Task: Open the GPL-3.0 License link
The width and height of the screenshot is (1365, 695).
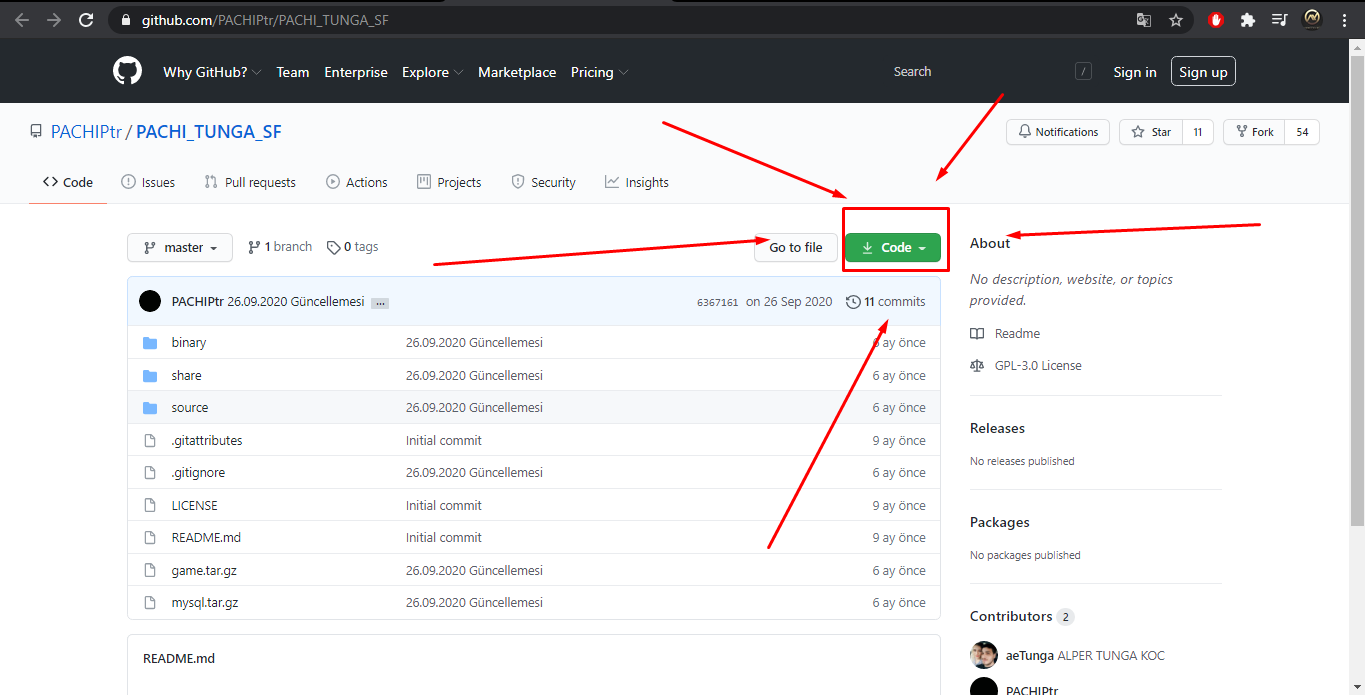Action: [x=1038, y=366]
